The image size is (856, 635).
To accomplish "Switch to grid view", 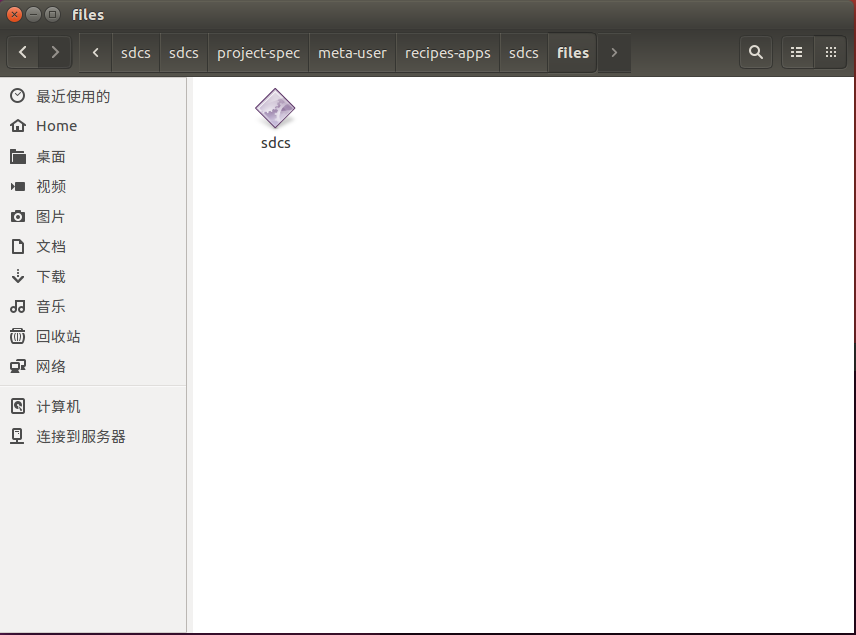I will (x=831, y=51).
